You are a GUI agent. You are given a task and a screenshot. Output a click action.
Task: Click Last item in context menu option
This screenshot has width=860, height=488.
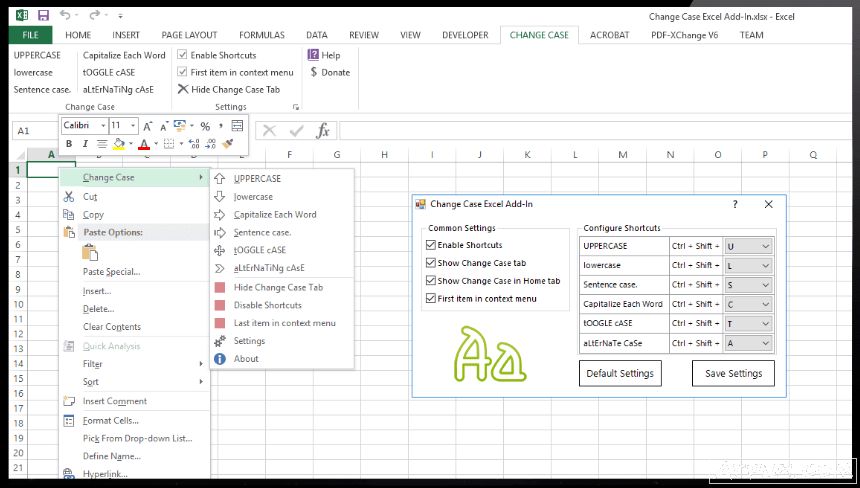click(x=285, y=323)
